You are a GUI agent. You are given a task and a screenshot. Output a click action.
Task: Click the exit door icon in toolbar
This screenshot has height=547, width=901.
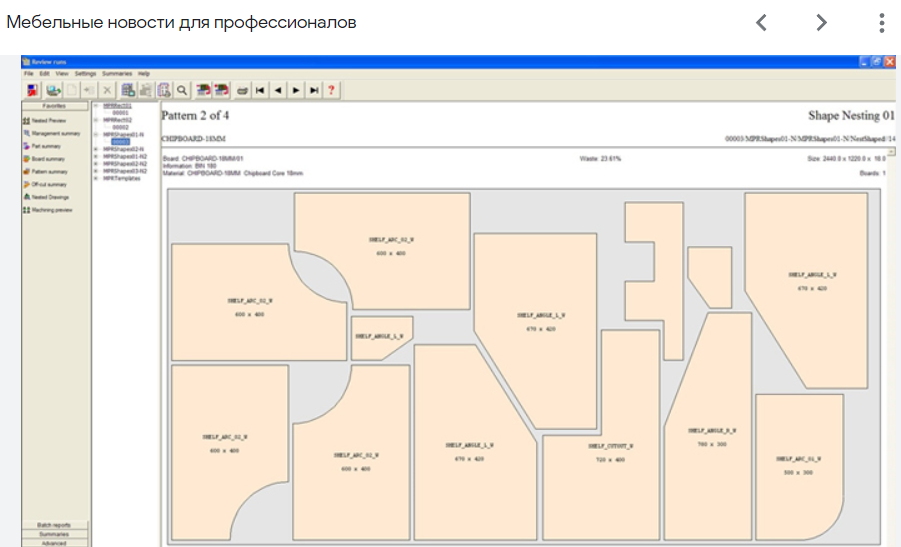(x=33, y=90)
